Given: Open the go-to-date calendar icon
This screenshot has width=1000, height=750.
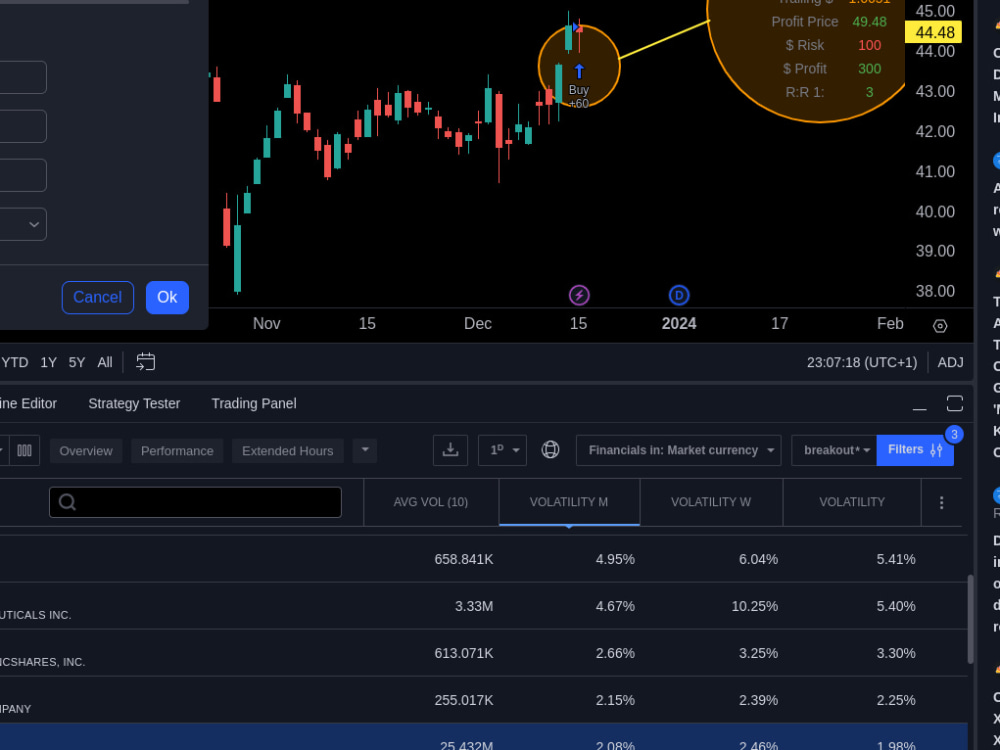Looking at the screenshot, I should pos(145,362).
